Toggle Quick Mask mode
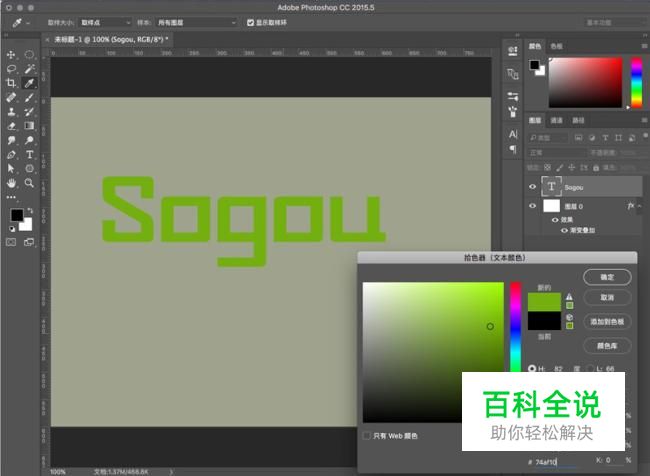 pyautogui.click(x=11, y=242)
